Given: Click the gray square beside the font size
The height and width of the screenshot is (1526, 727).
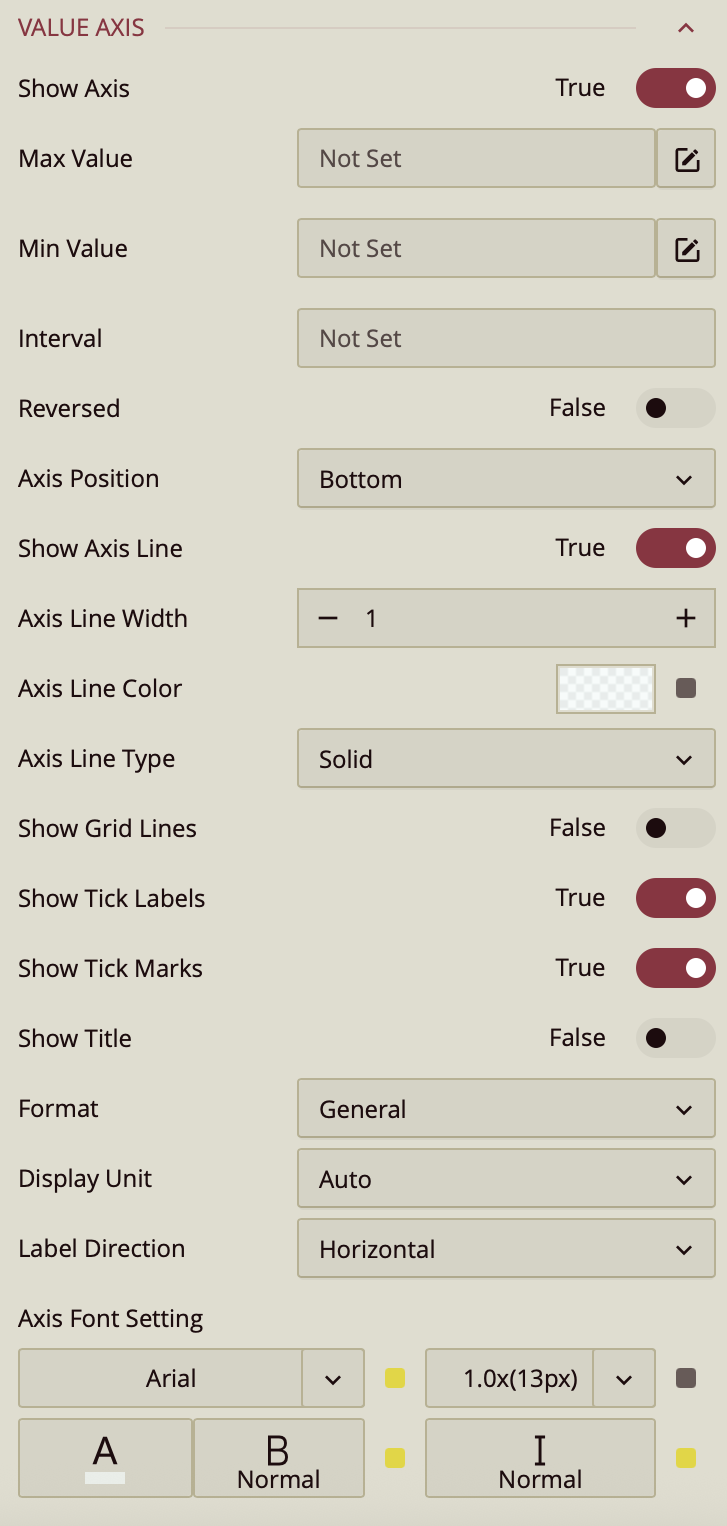Looking at the screenshot, I should [684, 1378].
